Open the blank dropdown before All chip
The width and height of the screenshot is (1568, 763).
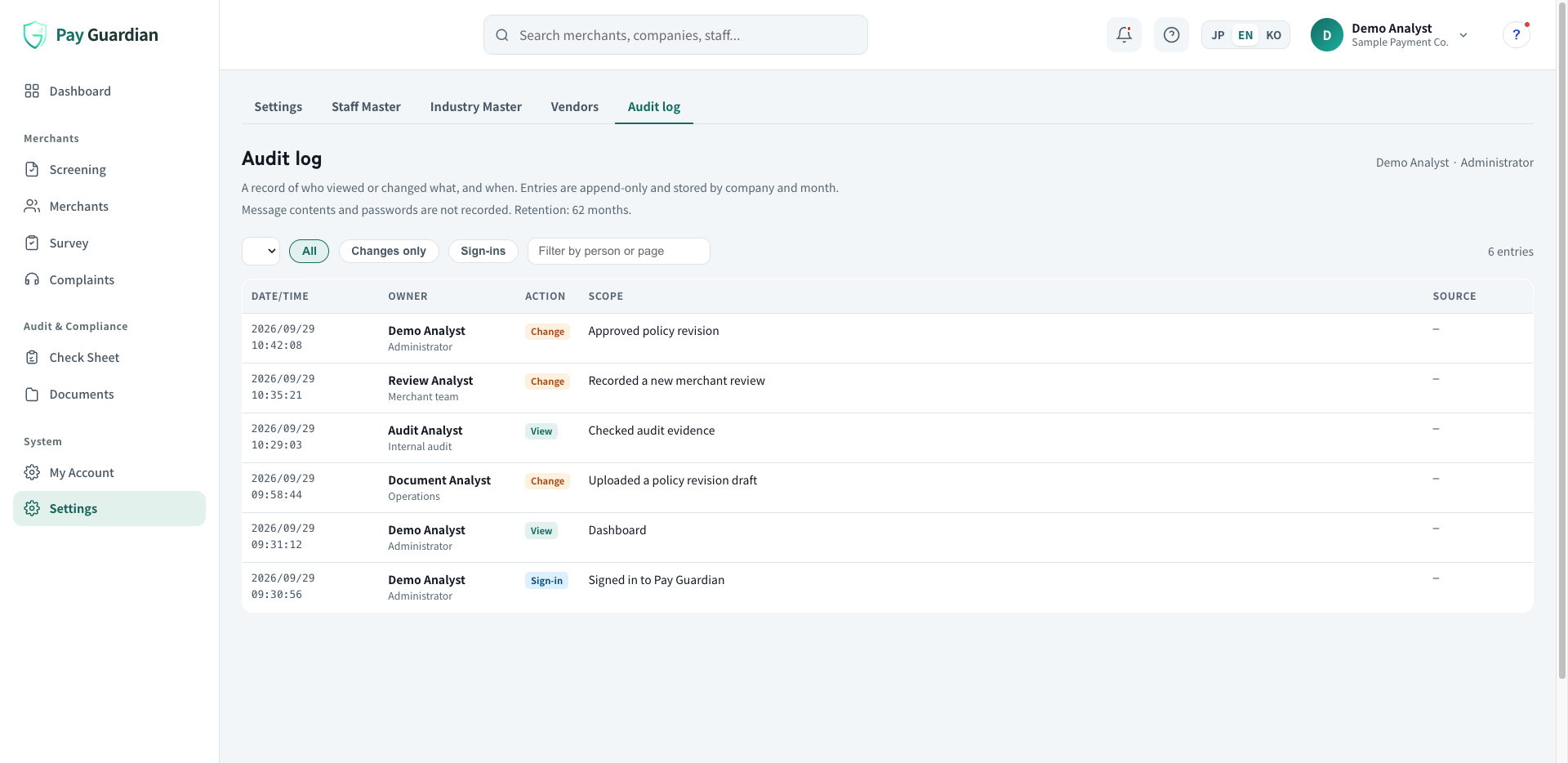pos(261,251)
